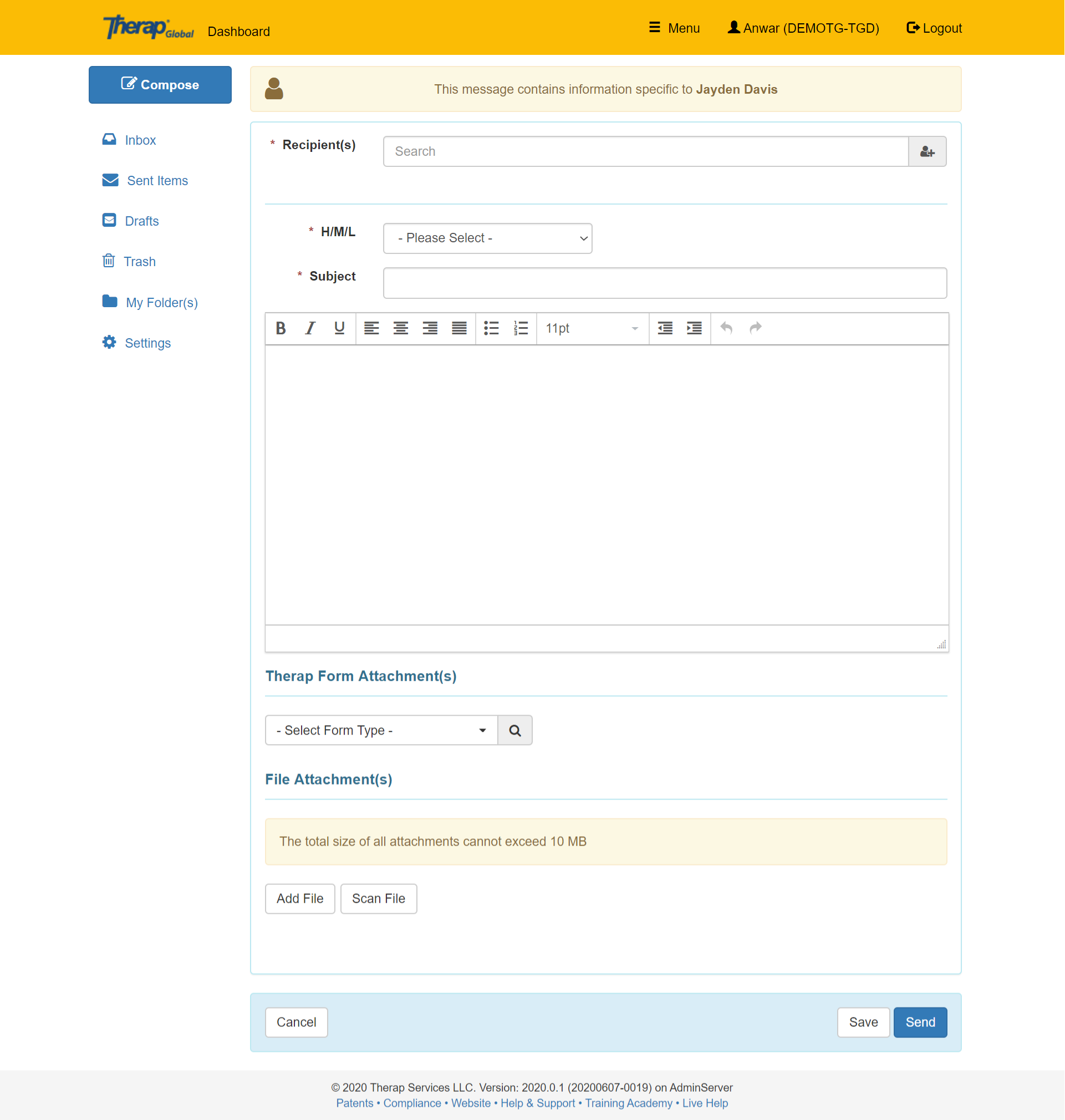Open the hamburger Menu
Viewport: 1065px width, 1120px height.
coord(674,28)
